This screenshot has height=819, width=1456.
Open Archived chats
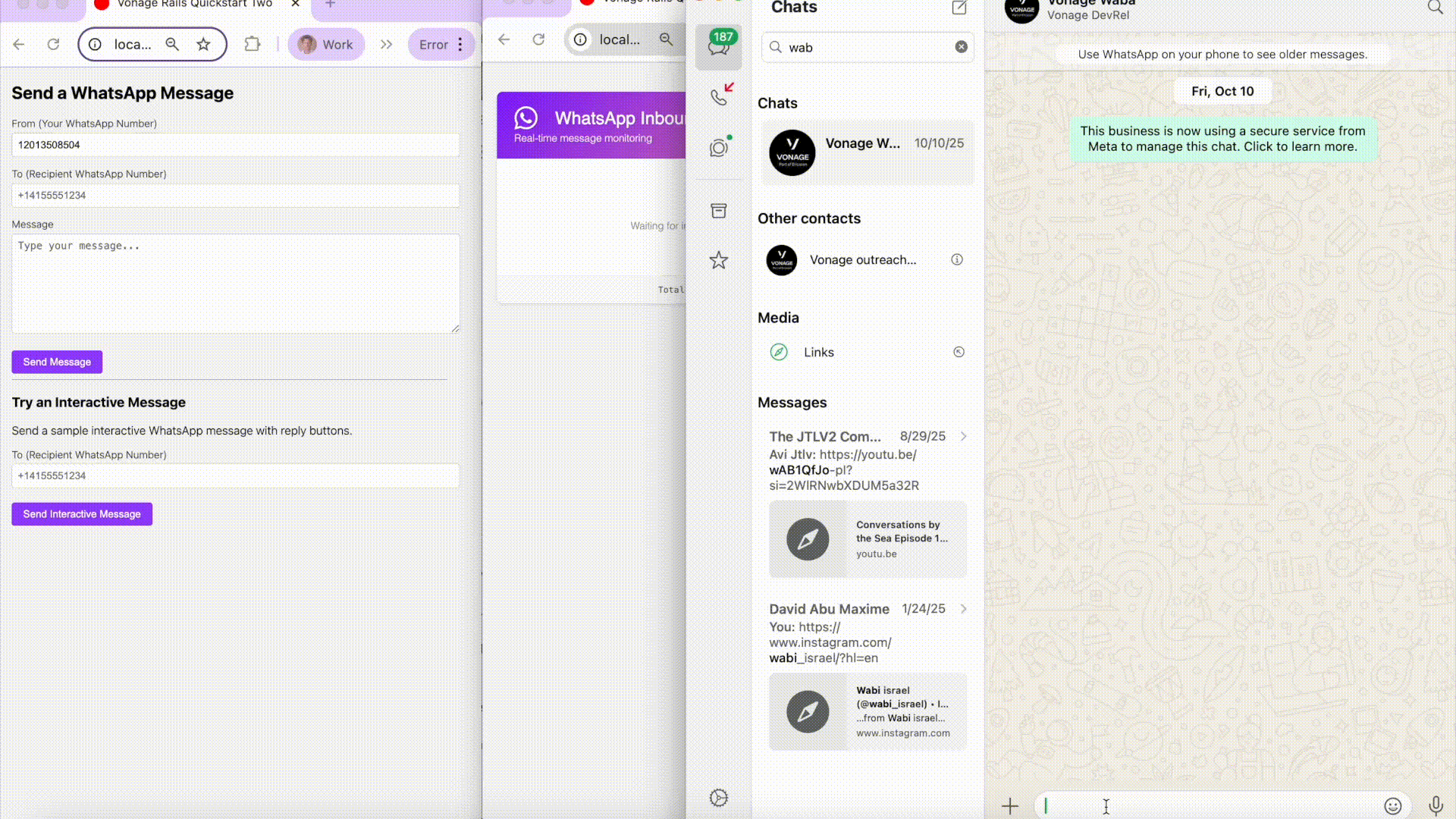[718, 211]
